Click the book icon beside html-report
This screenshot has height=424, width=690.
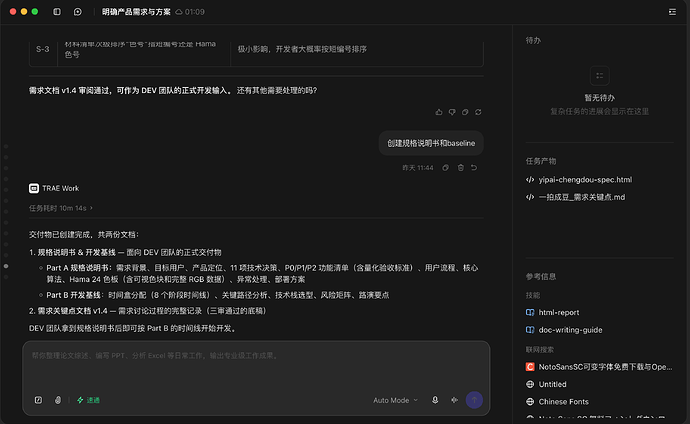pos(530,312)
